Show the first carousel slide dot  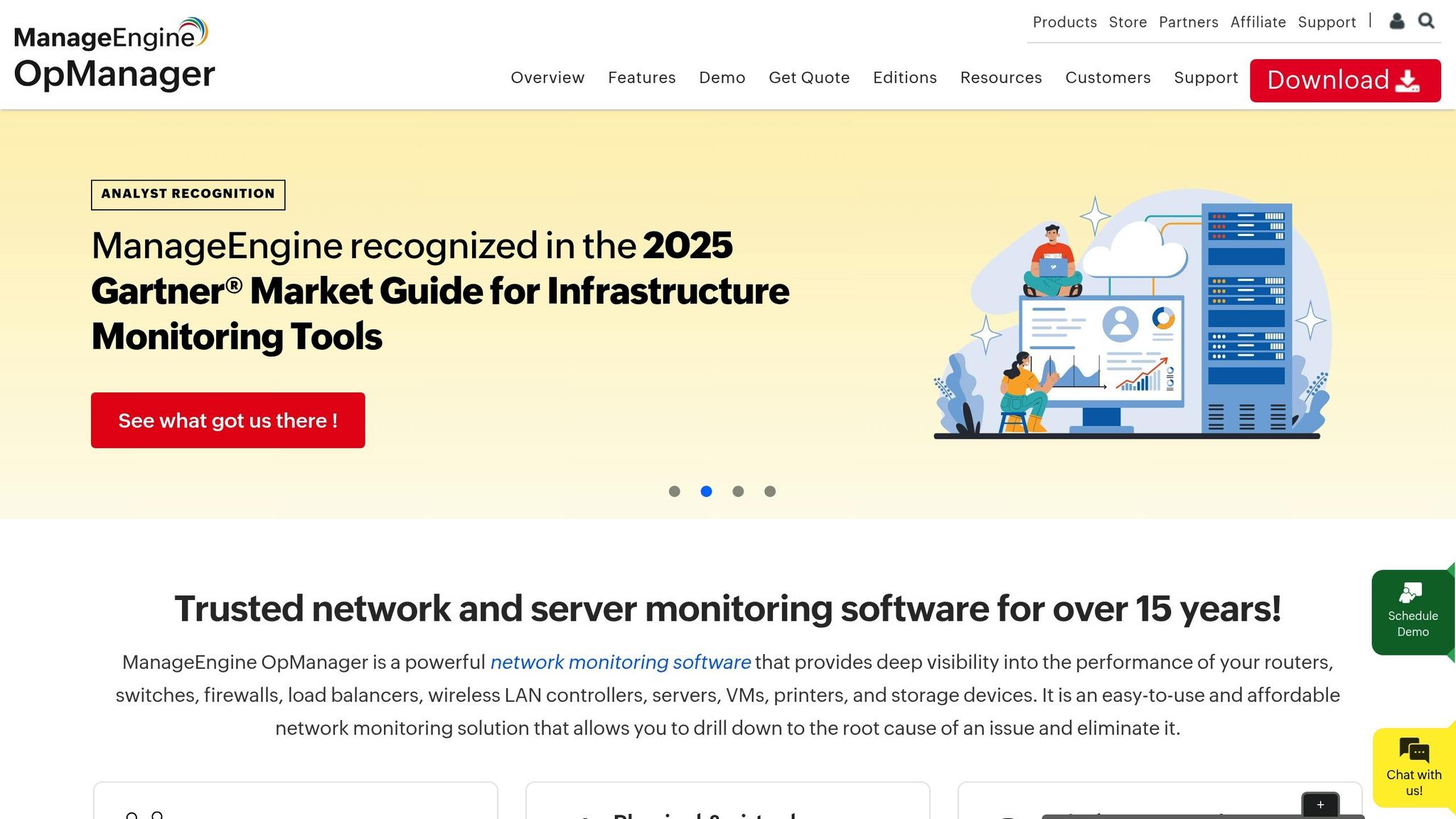(675, 491)
